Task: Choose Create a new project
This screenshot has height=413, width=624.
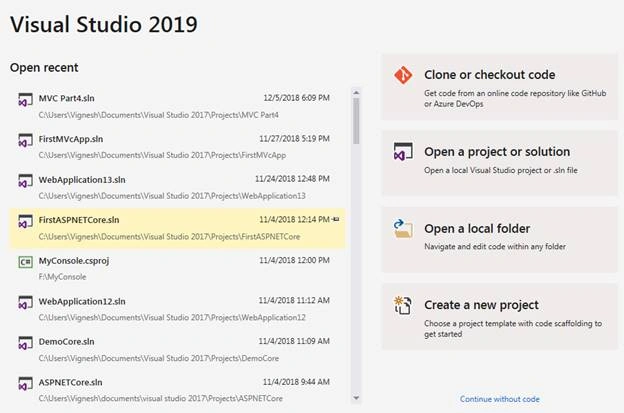Action: (500, 317)
